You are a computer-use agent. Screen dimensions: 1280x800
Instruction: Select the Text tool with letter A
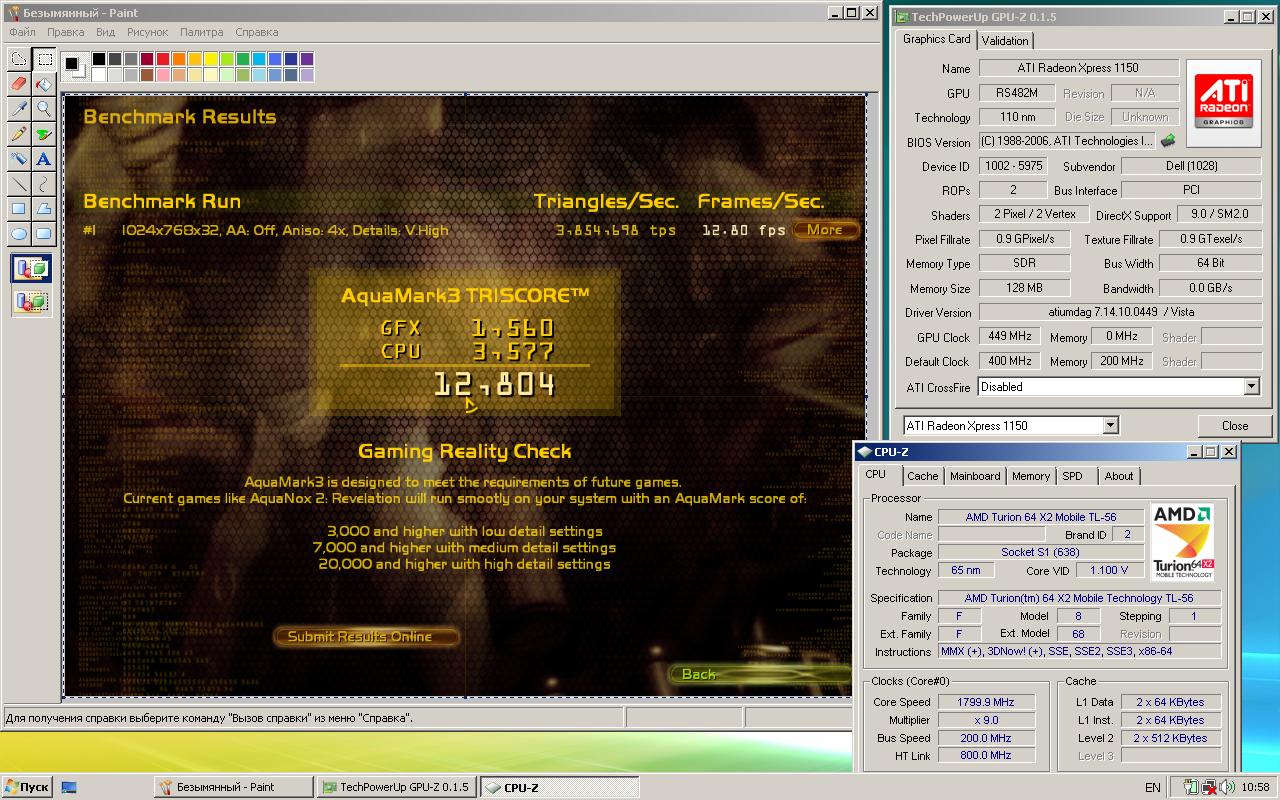(x=44, y=159)
